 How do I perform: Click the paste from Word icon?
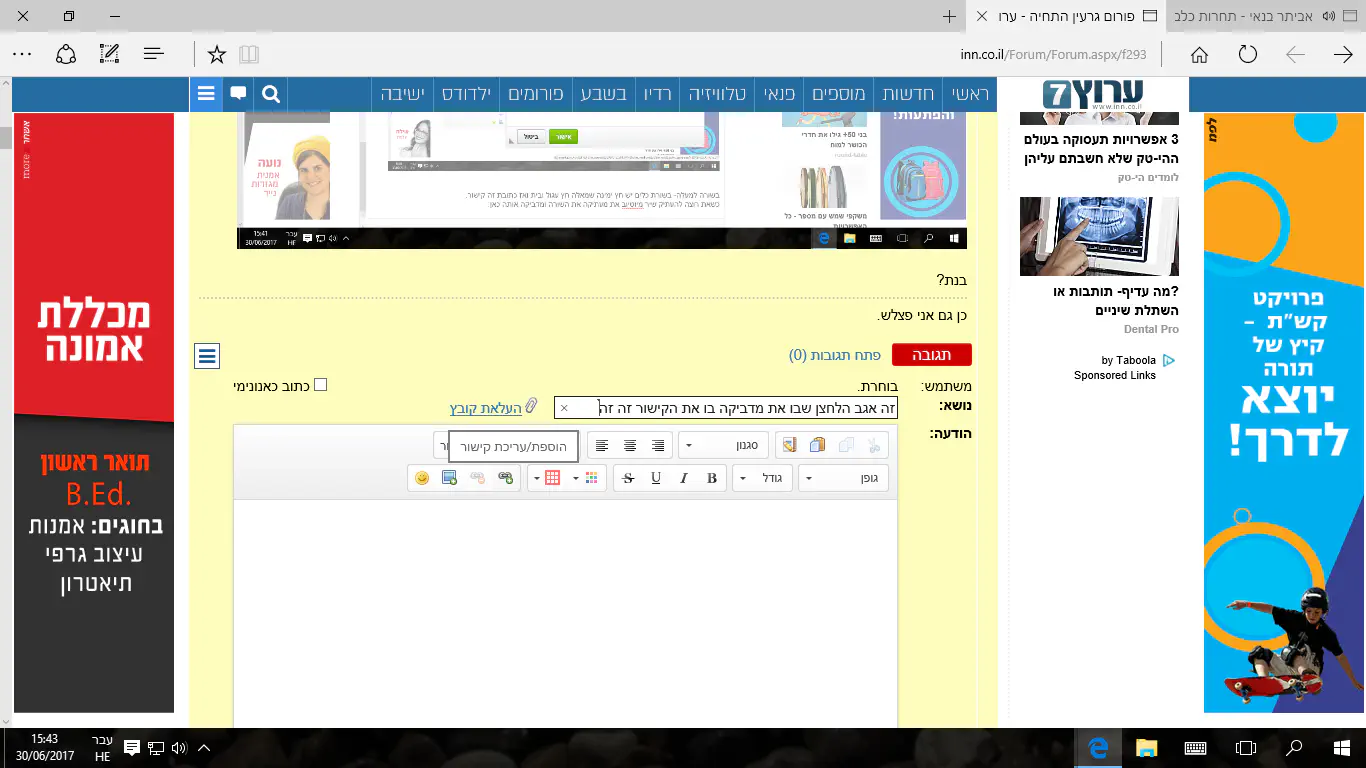pos(789,445)
